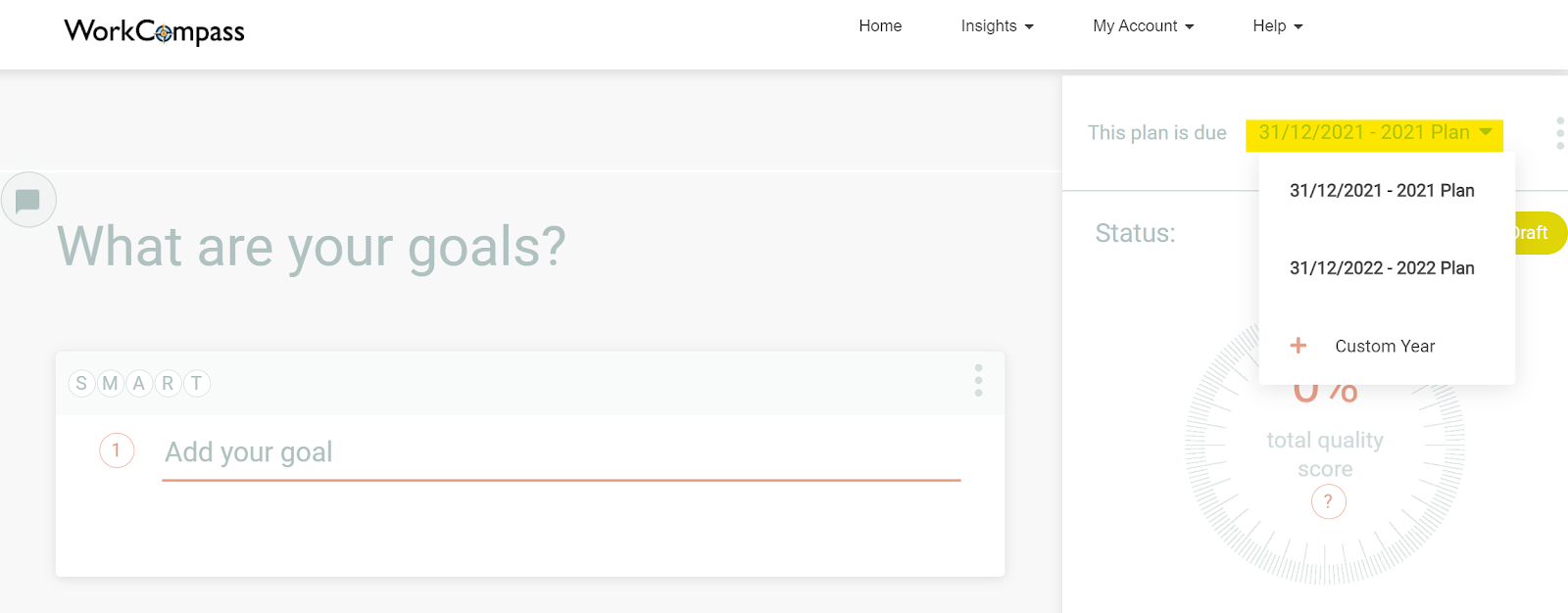Open plan options three-dot menu
Image resolution: width=1568 pixels, height=613 pixels.
point(1559,133)
